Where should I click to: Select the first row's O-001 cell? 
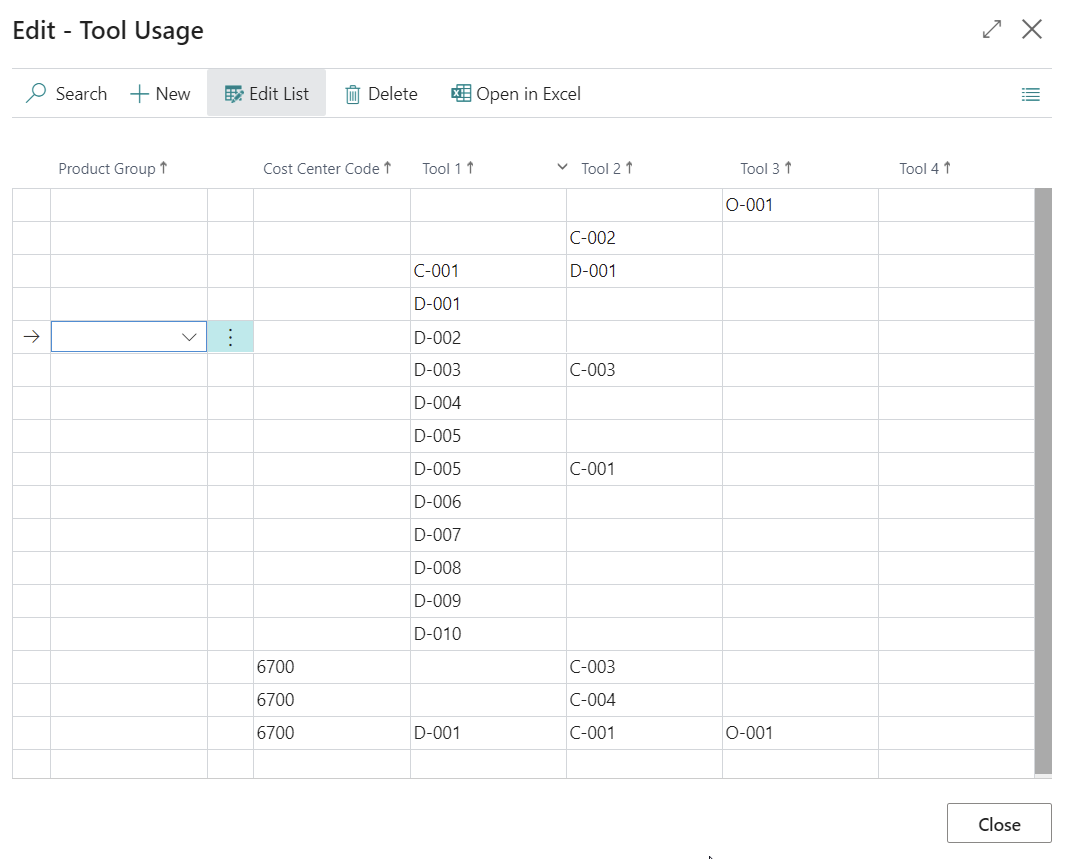[x=749, y=205]
